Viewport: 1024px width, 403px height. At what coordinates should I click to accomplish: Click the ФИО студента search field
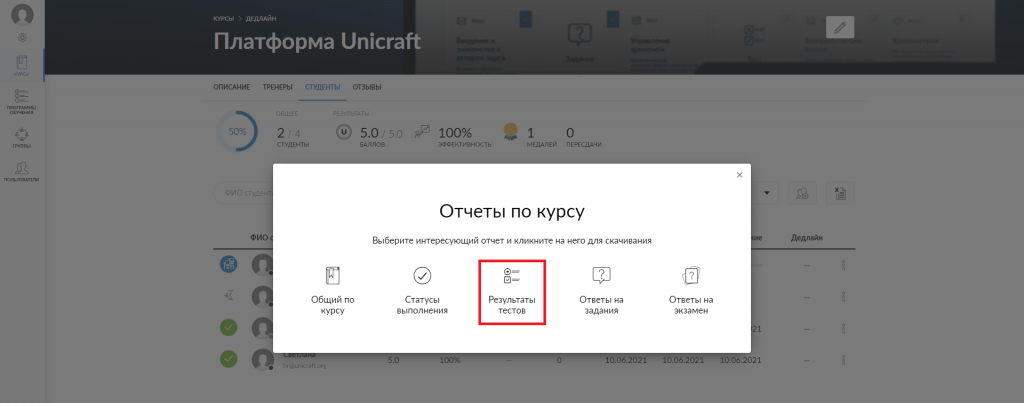click(x=244, y=193)
